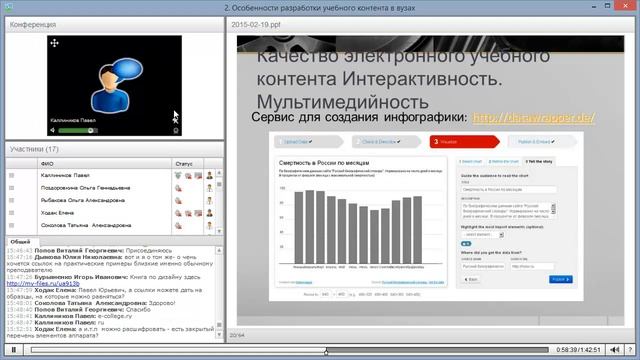This screenshot has width=640, height=360.
Task: Click the speaker icon under the presenter video
Action: (53, 131)
